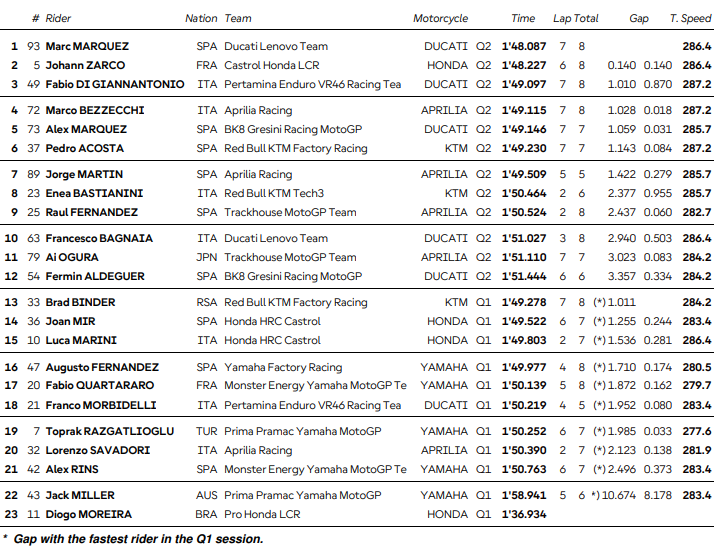Image resolution: width=724 pixels, height=547 pixels.
Task: Click the Castrol Honda LCR team name
Action: (x=272, y=65)
